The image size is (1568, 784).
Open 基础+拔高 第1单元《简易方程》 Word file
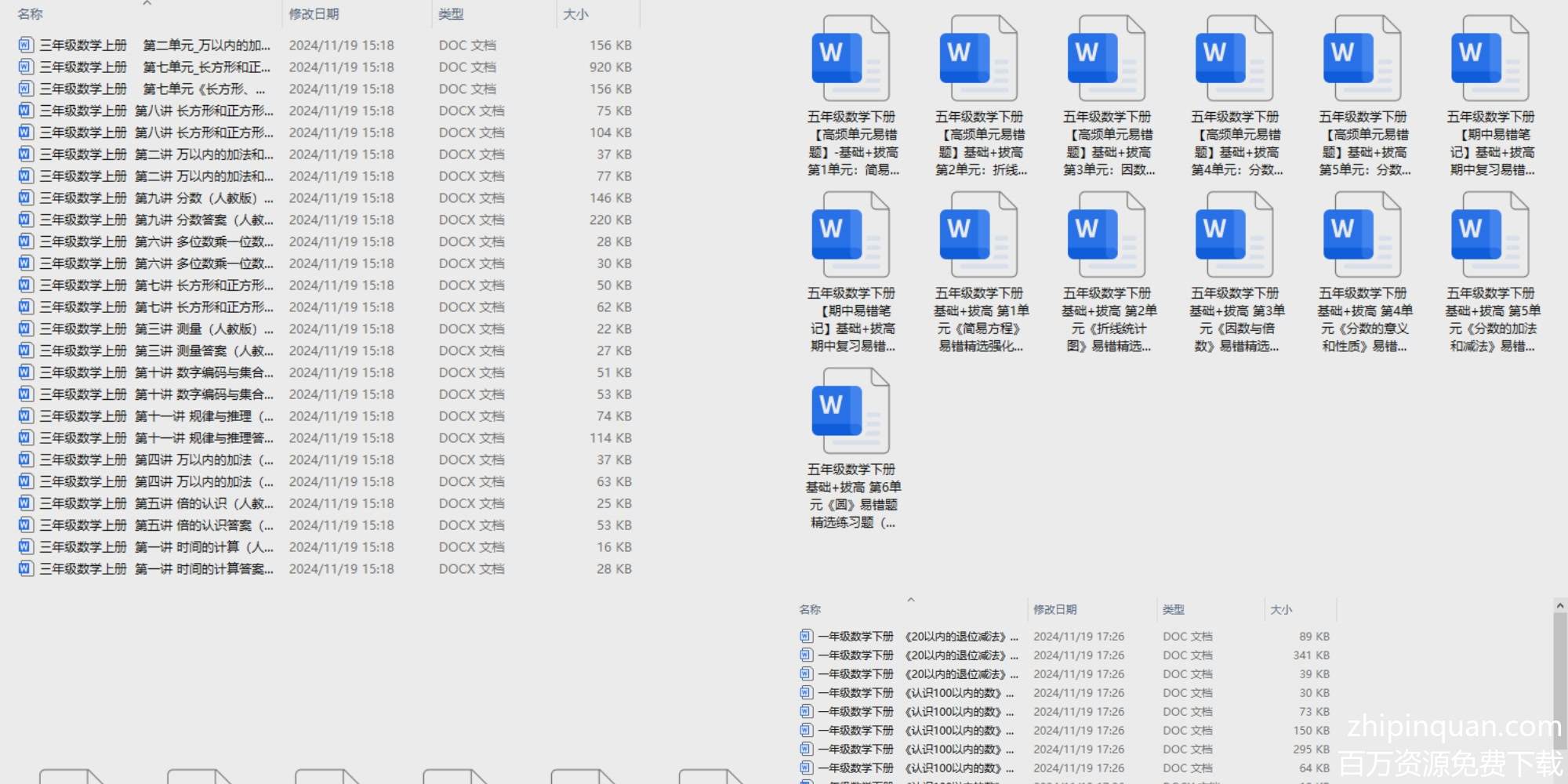[x=978, y=236]
